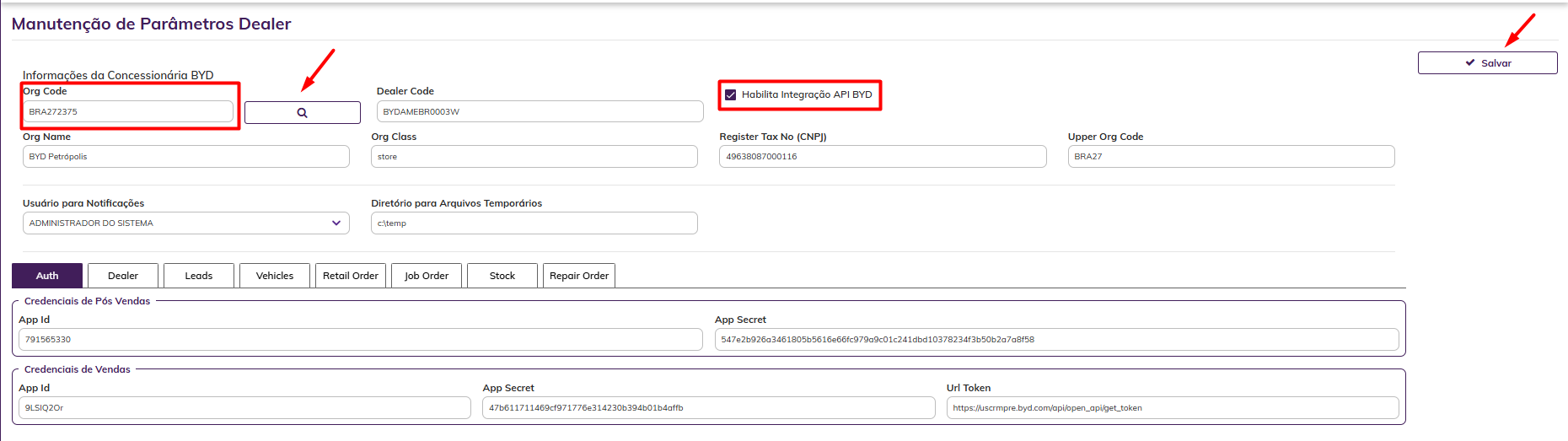This screenshot has height=441, width=1568.
Task: Click the Auth tab
Action: 47,276
